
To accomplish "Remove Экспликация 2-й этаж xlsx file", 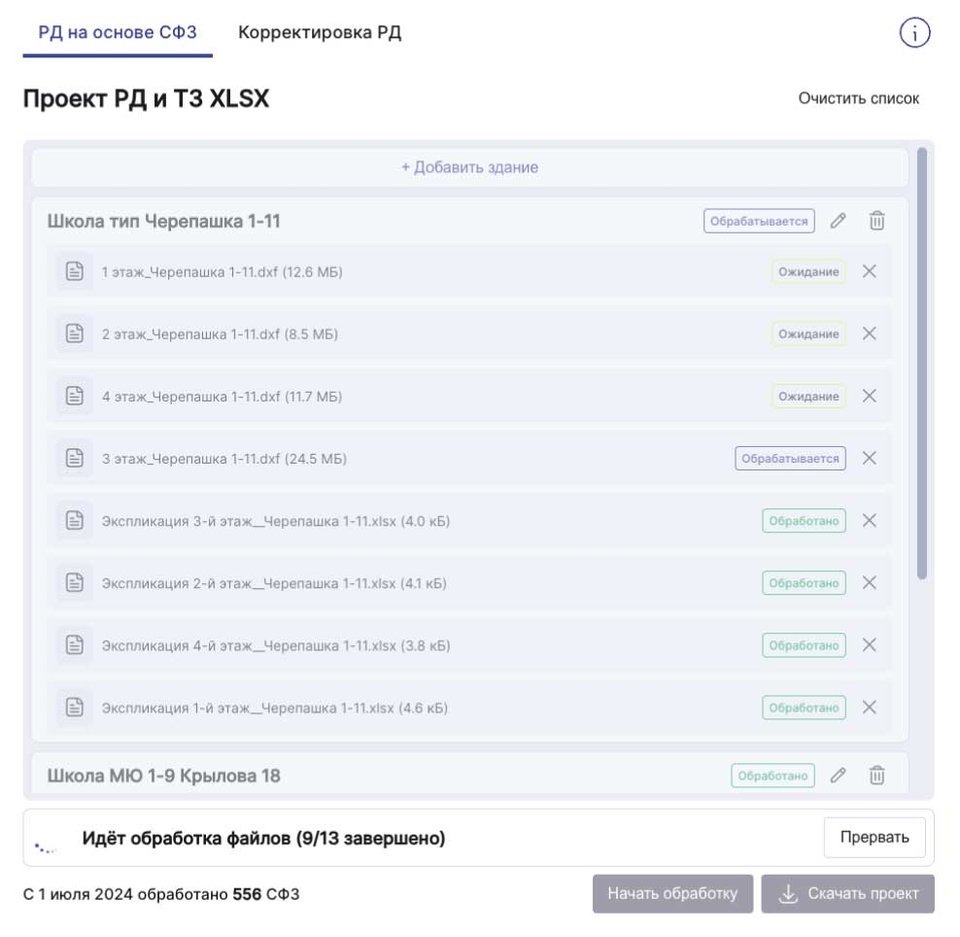I will point(869,583).
